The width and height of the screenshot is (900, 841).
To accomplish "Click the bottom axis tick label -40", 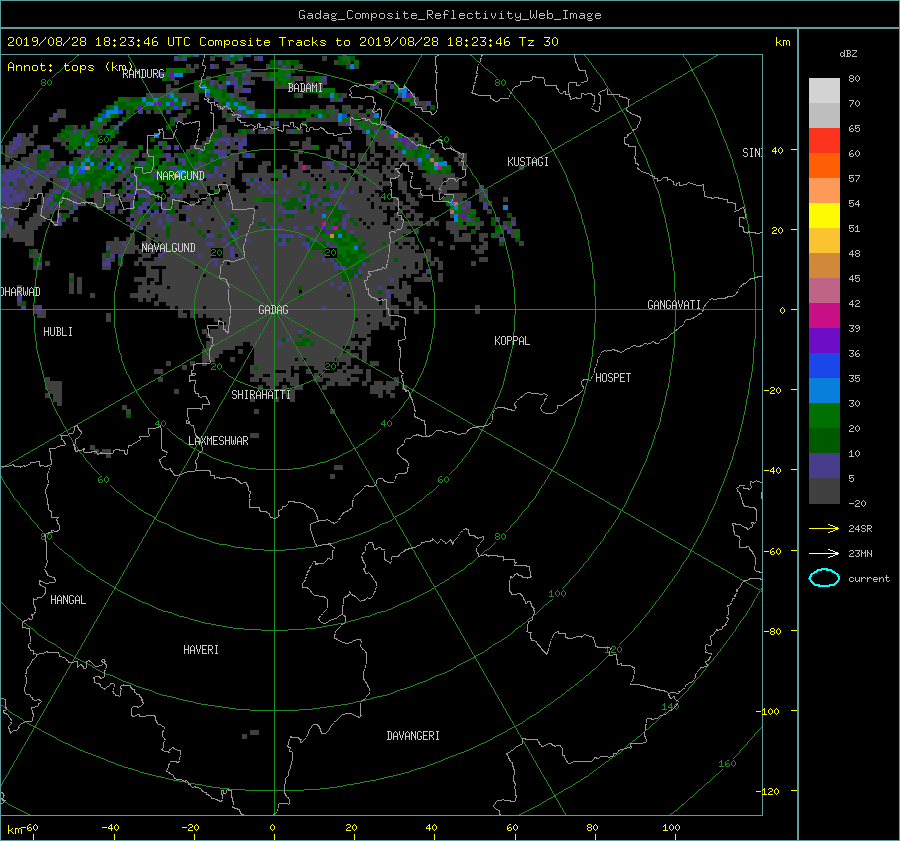I will coord(110,827).
